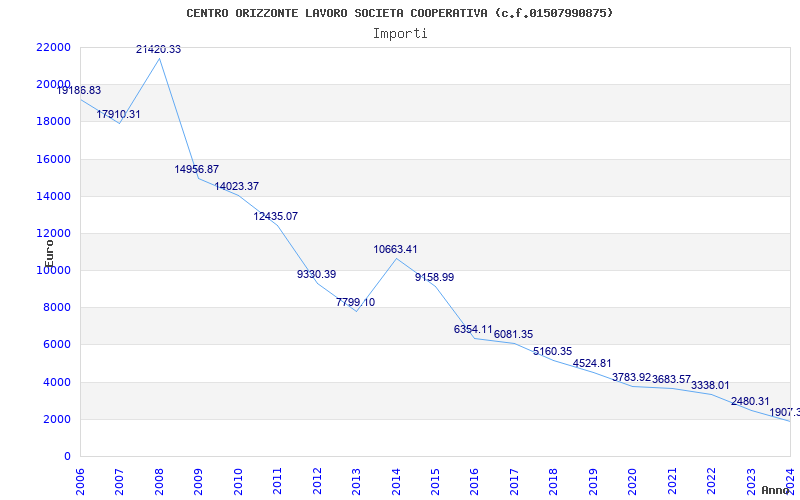Click the Euro y-axis title
Viewport: 800px width, 500px height.
click(x=49, y=254)
